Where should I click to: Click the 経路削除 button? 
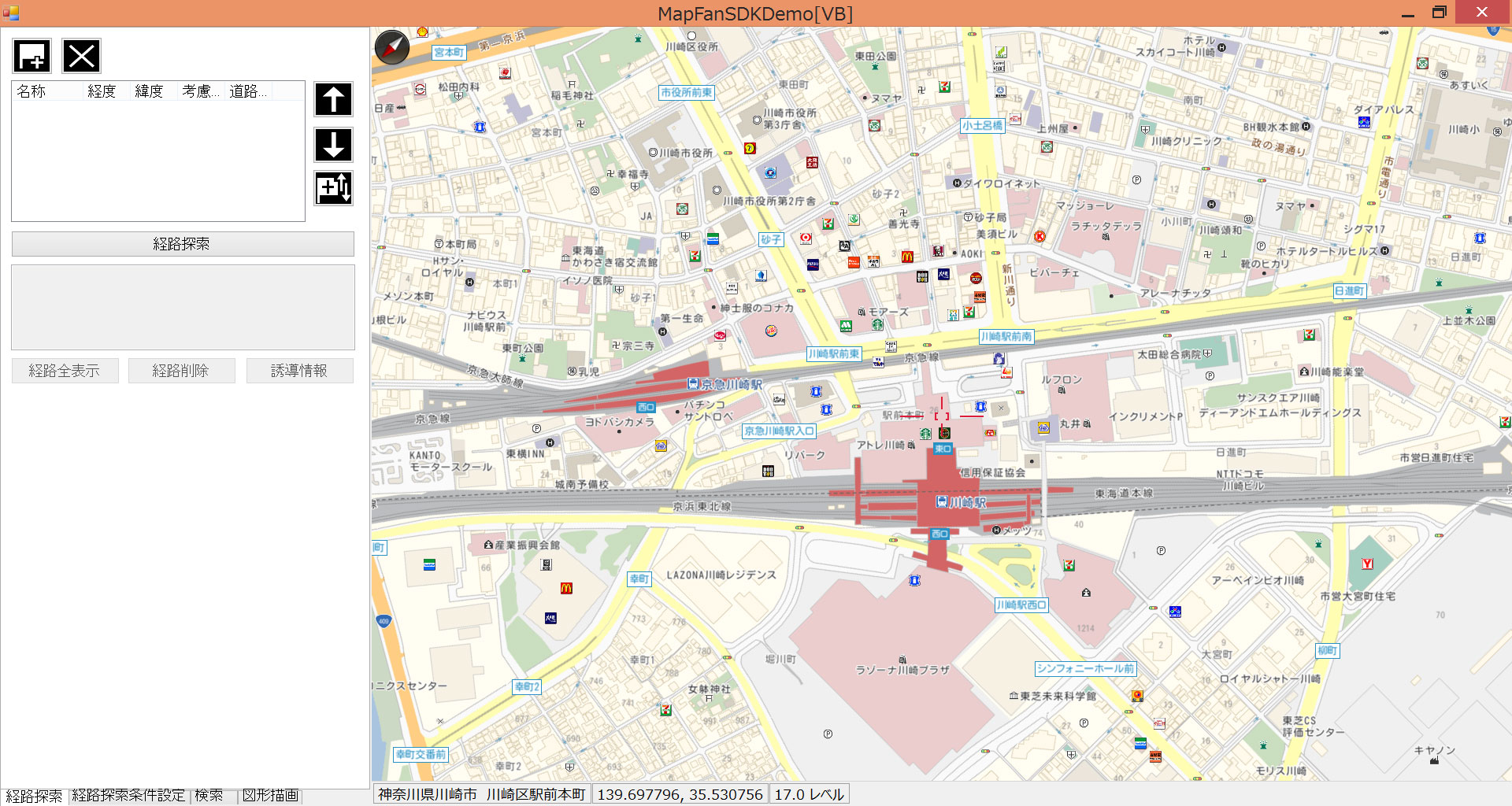click(181, 371)
